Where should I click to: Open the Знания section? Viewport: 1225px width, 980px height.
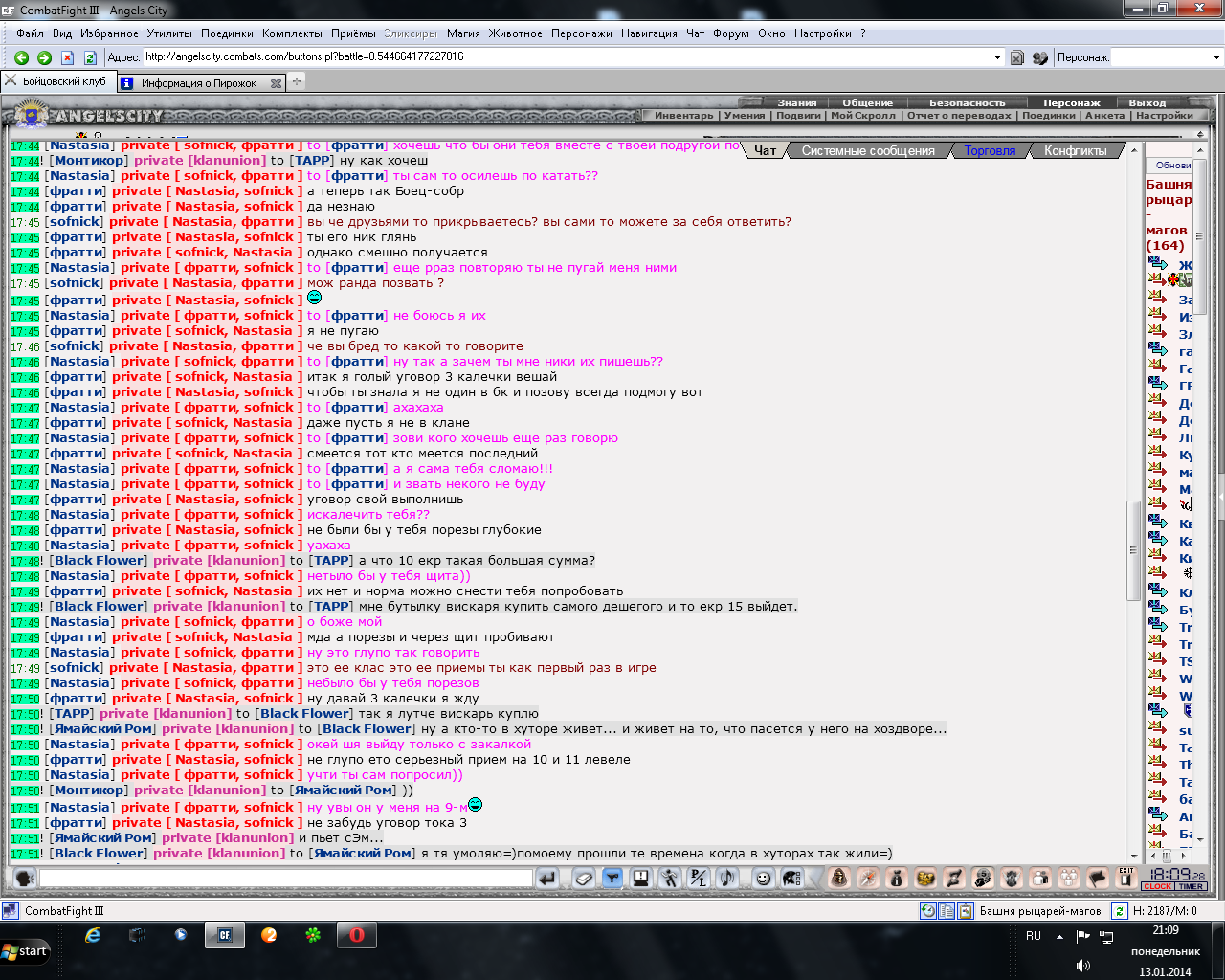(x=797, y=102)
